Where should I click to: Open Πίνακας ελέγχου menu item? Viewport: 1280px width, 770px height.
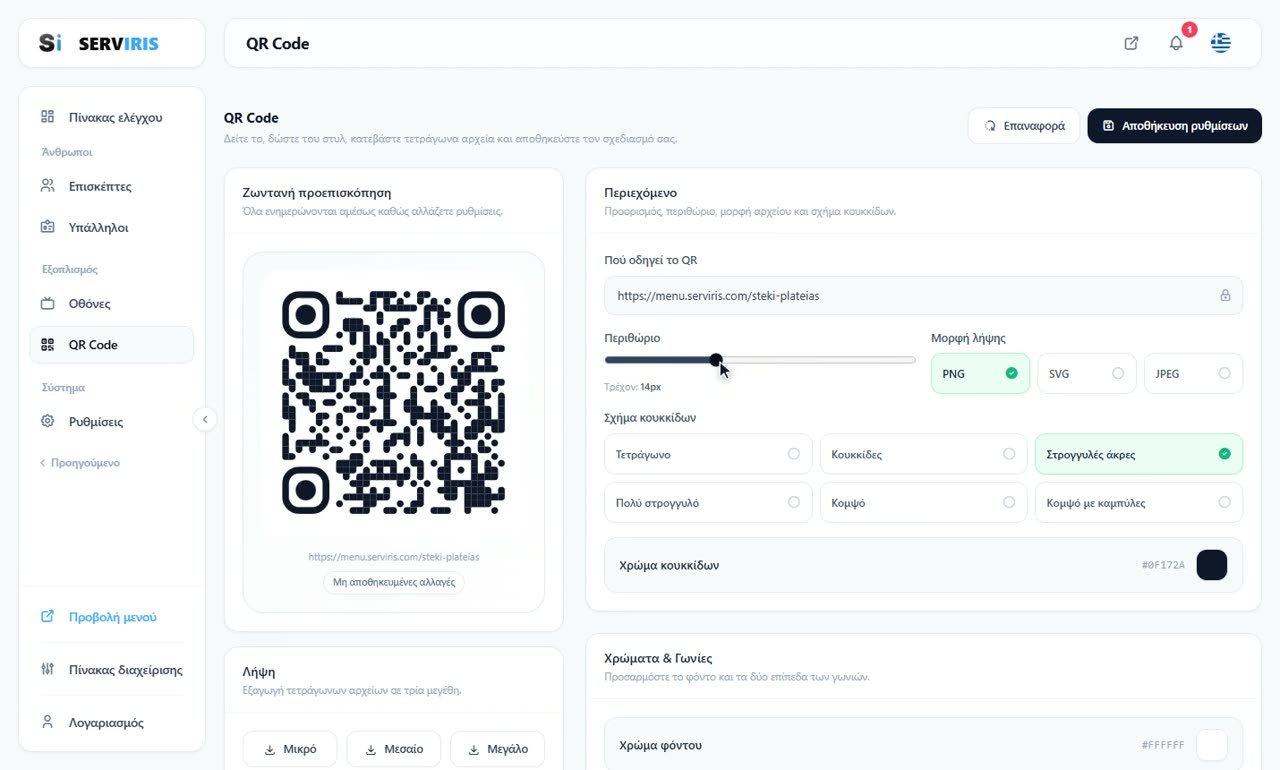(111, 117)
